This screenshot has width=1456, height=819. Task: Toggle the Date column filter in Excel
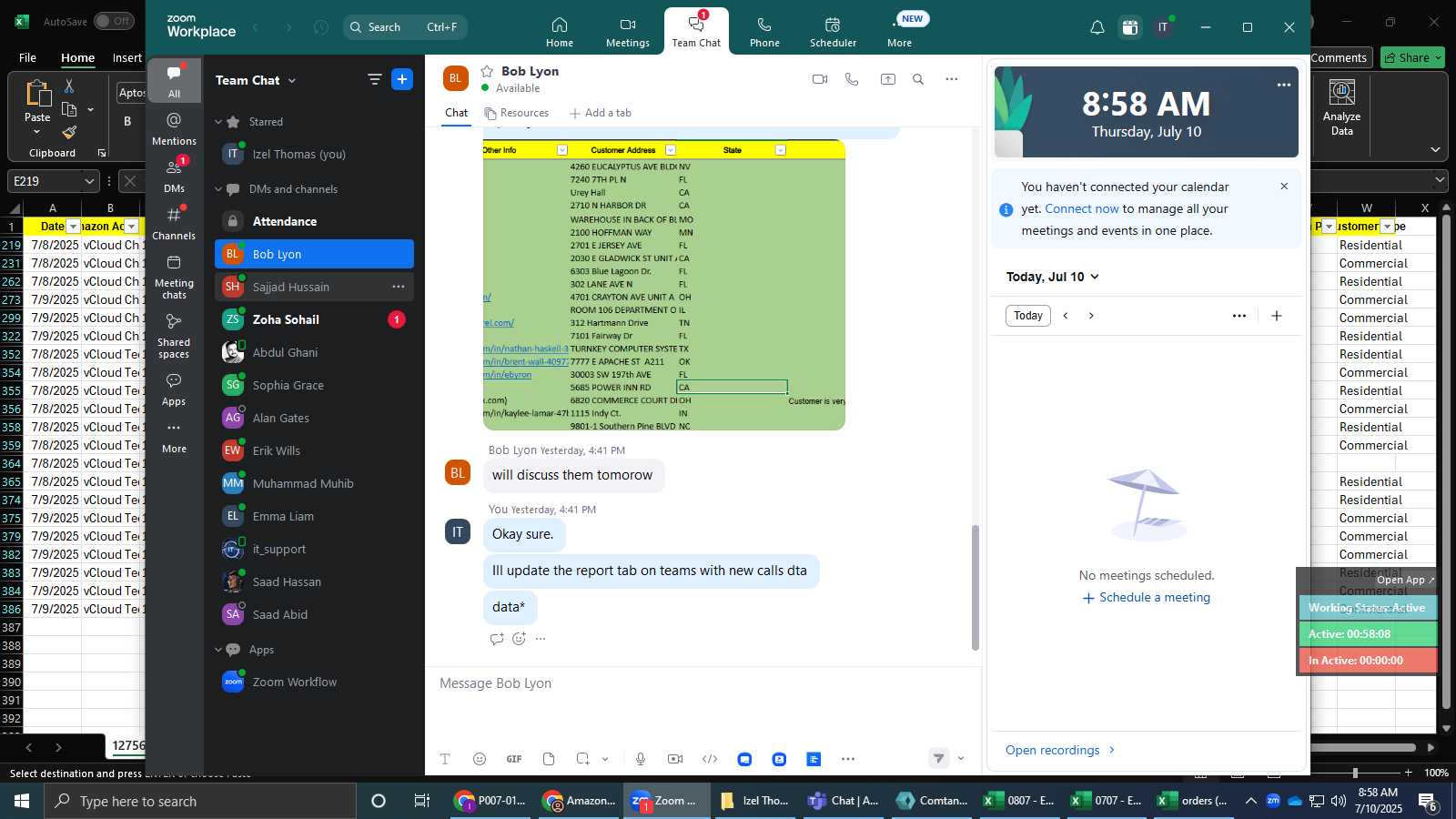coord(72,226)
